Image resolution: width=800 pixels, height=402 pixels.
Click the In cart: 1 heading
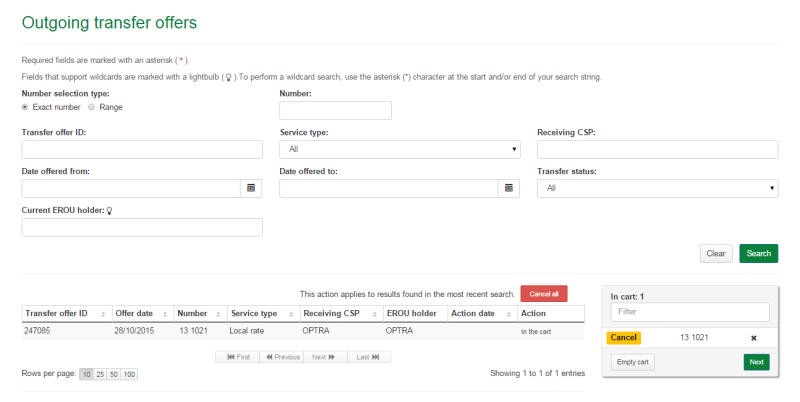click(627, 296)
